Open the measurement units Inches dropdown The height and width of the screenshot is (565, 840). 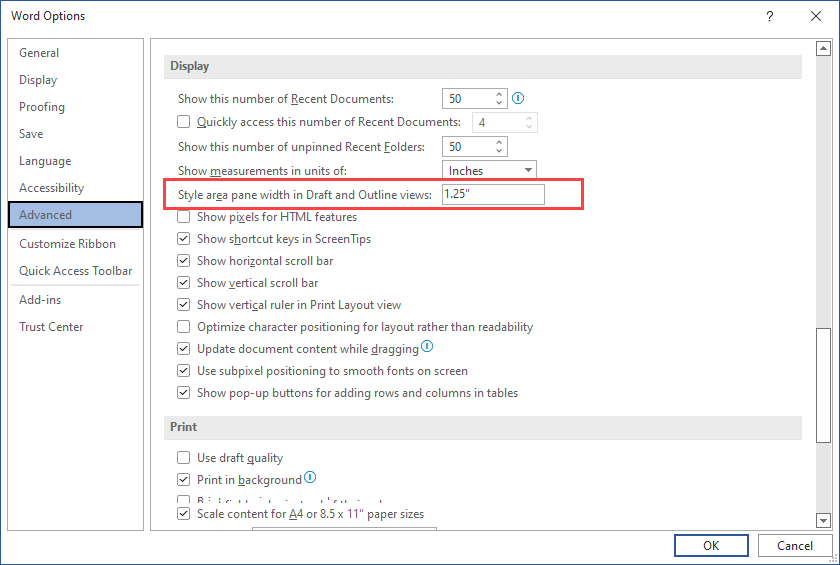489,170
